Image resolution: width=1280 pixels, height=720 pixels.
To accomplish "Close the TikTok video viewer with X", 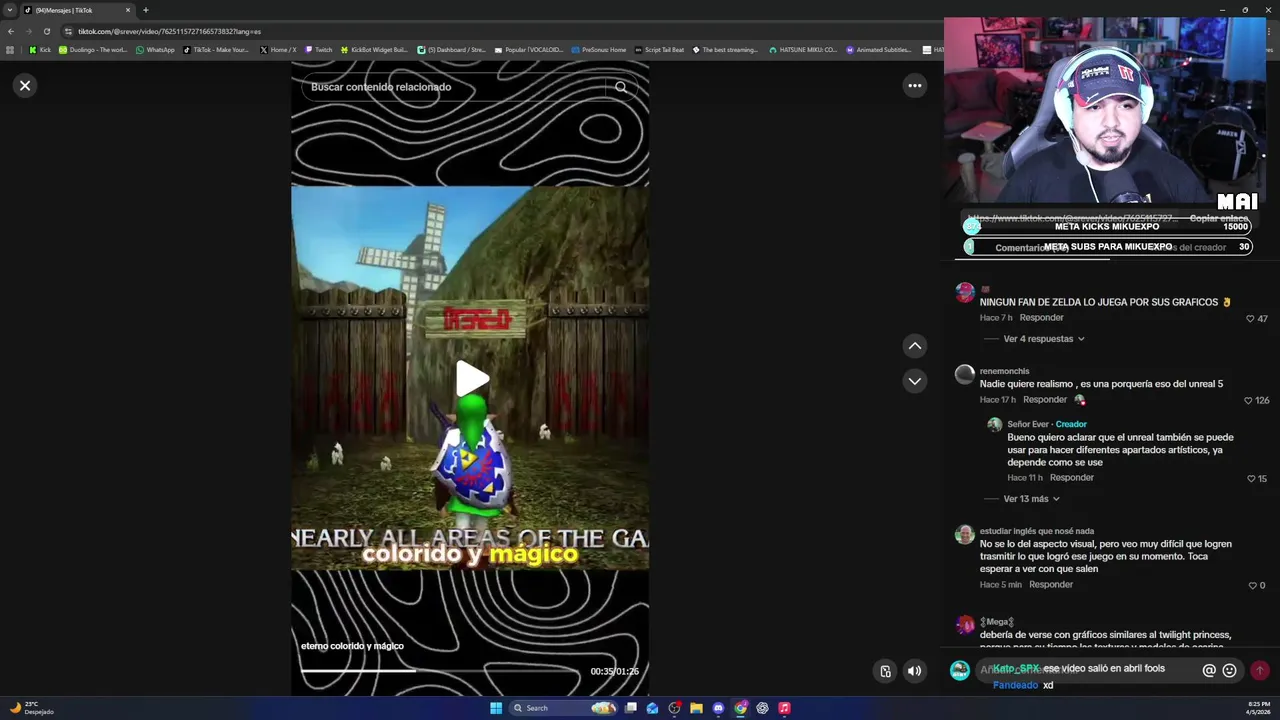I will [25, 86].
